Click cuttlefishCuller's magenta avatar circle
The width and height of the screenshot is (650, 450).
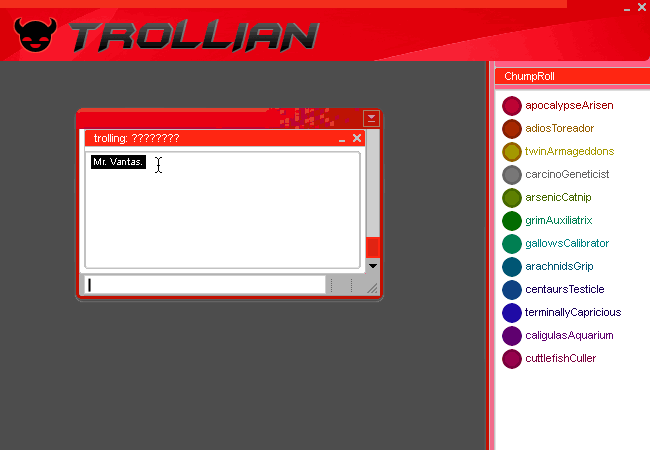[x=512, y=358]
